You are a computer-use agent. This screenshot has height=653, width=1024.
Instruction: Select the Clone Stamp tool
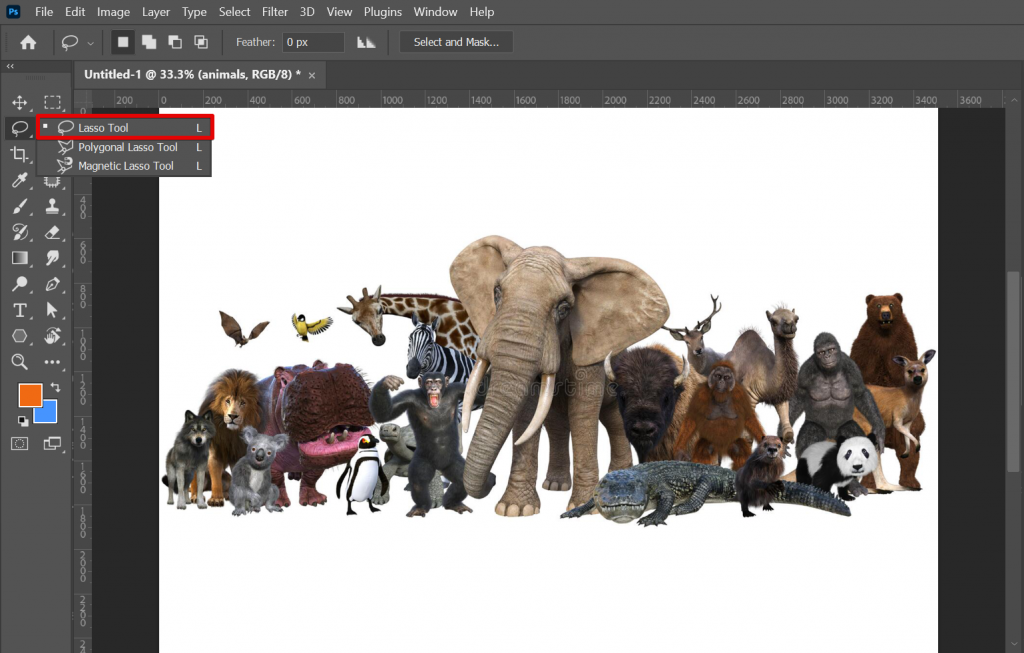(x=52, y=206)
